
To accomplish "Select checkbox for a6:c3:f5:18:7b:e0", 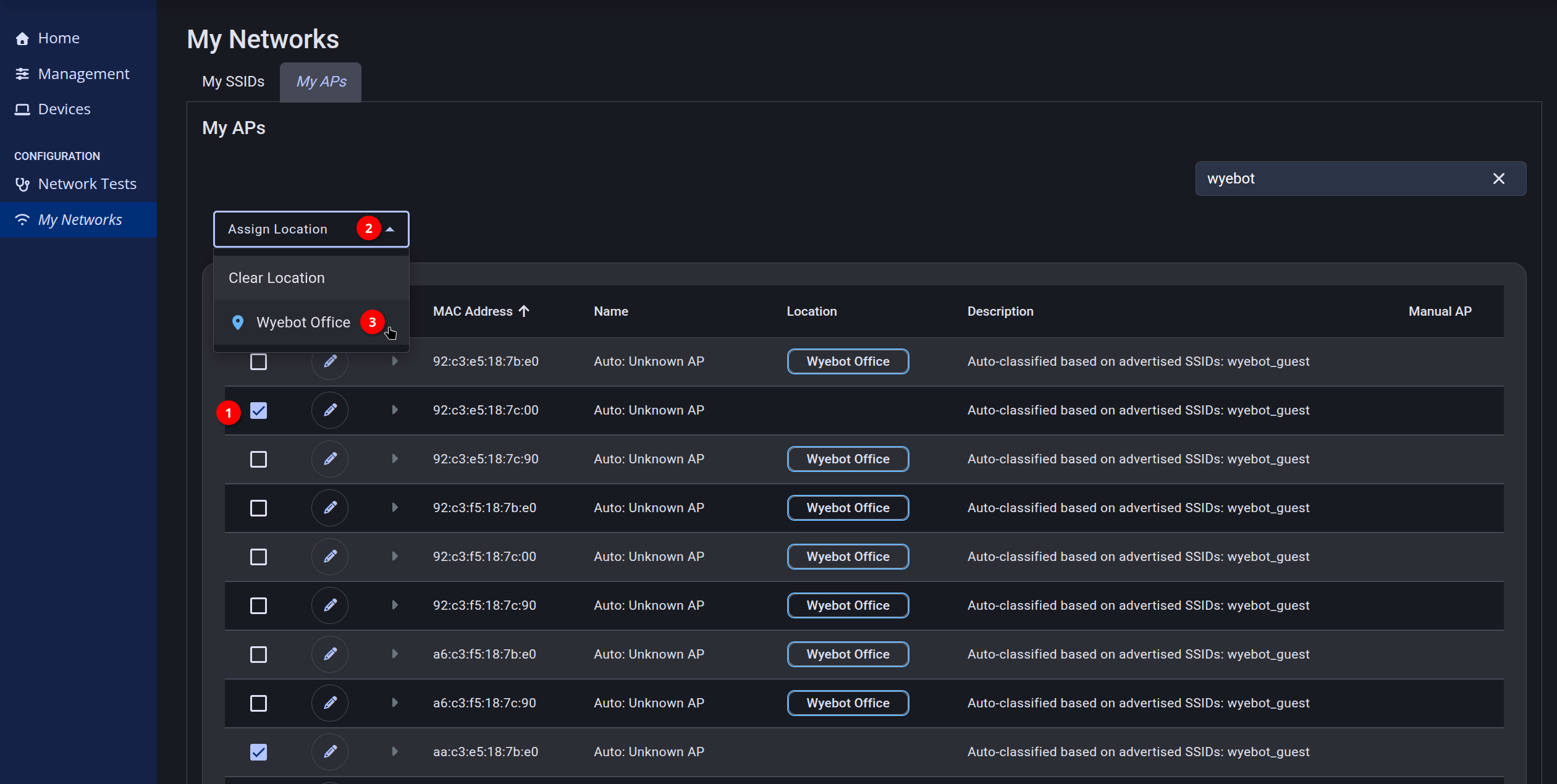I will (258, 654).
